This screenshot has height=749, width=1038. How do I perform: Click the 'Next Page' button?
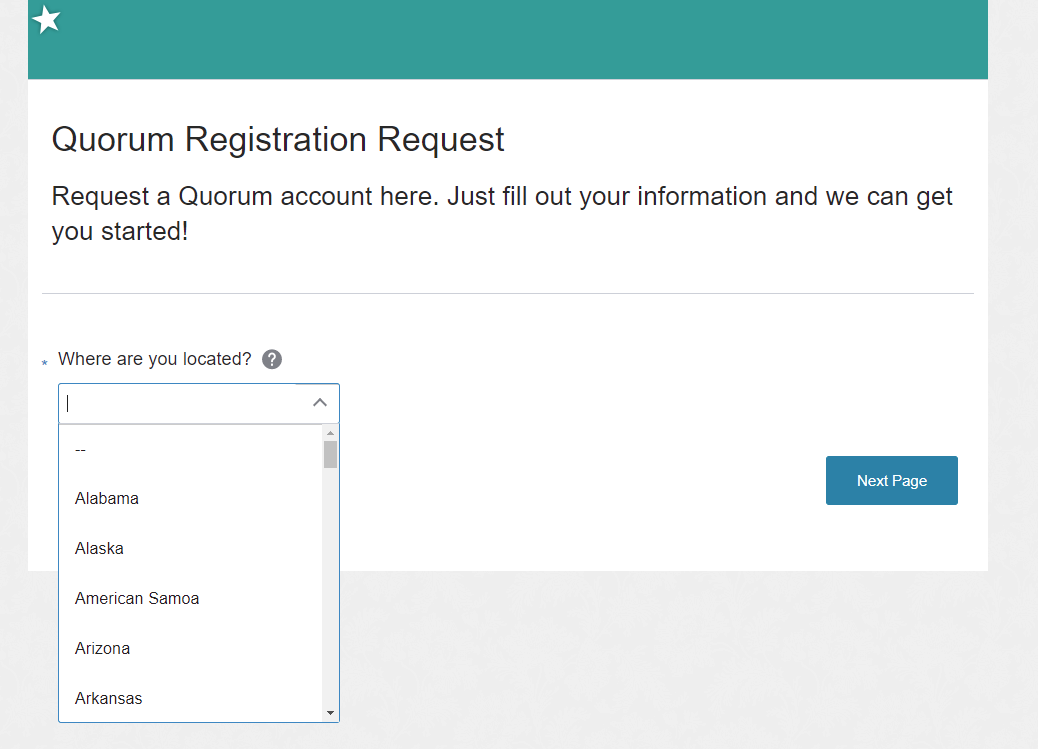(x=891, y=480)
